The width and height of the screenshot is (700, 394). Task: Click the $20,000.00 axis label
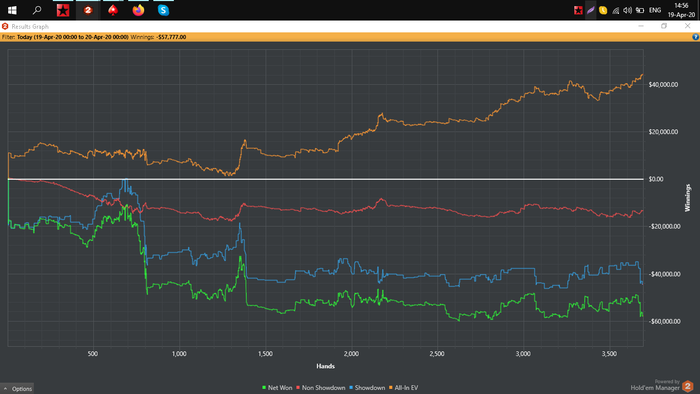point(663,132)
